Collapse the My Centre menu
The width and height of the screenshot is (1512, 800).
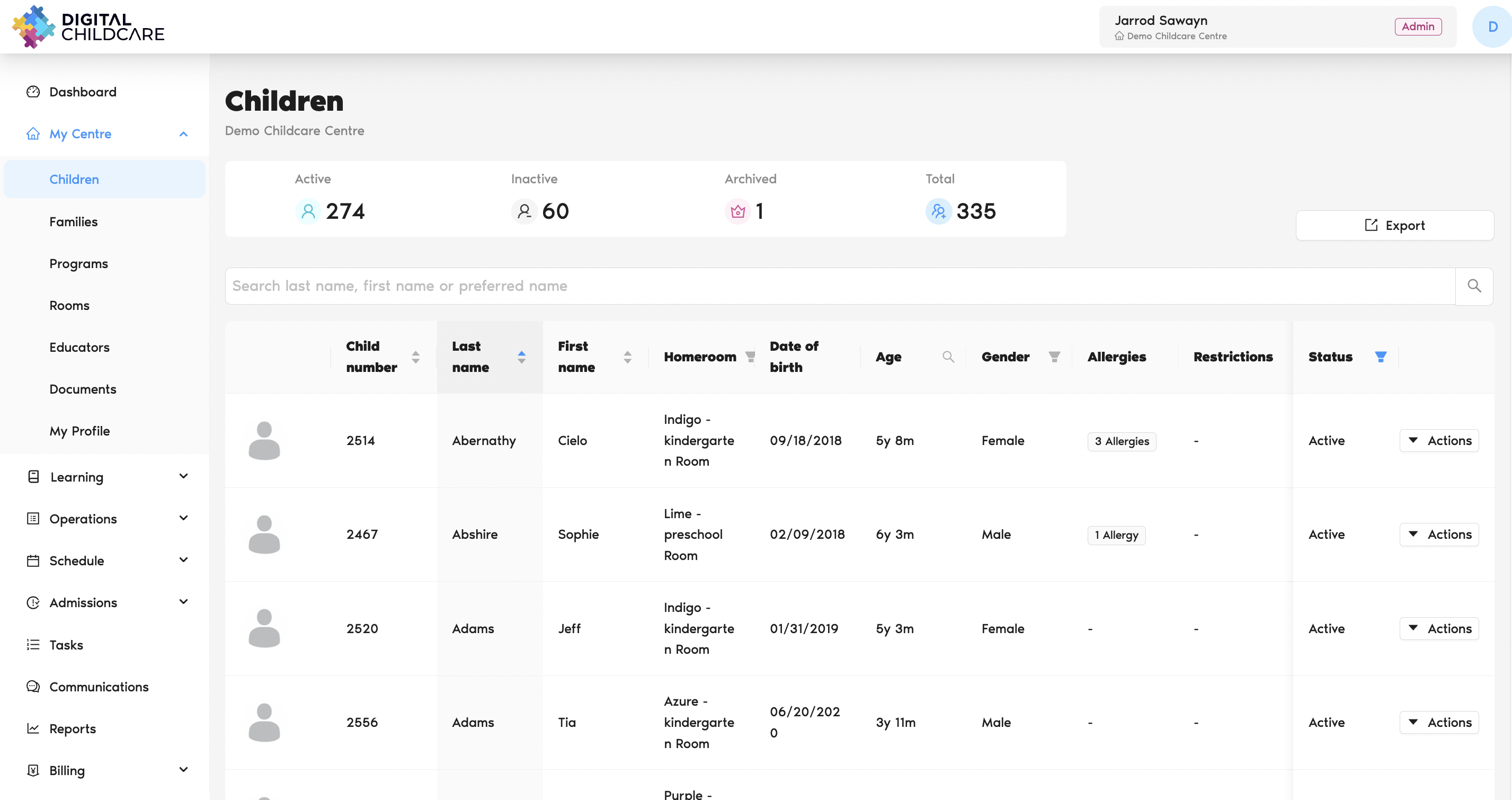183,134
